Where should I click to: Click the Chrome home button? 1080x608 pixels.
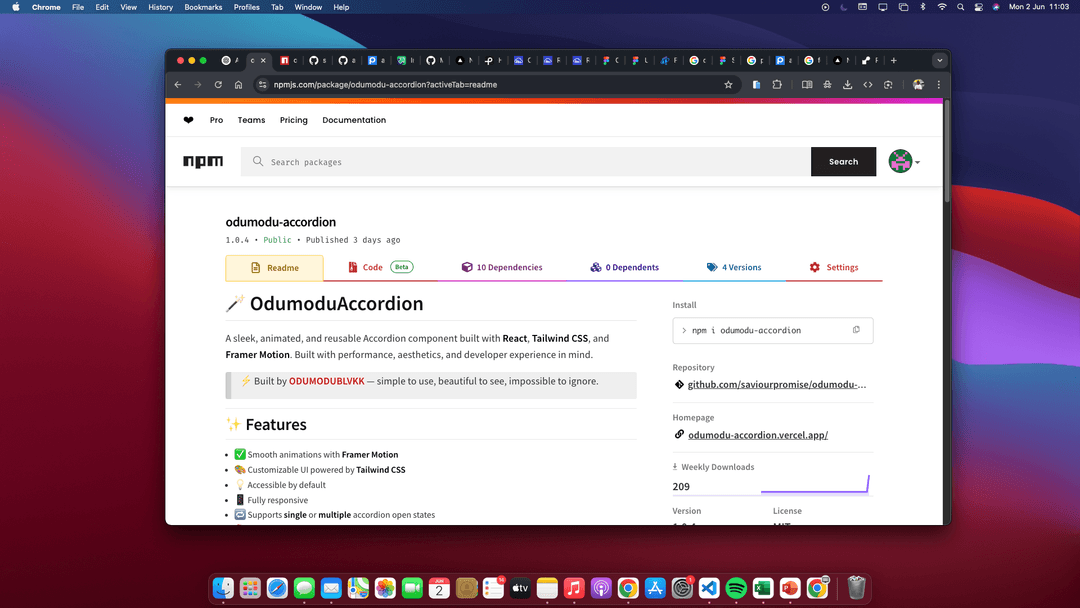click(238, 85)
